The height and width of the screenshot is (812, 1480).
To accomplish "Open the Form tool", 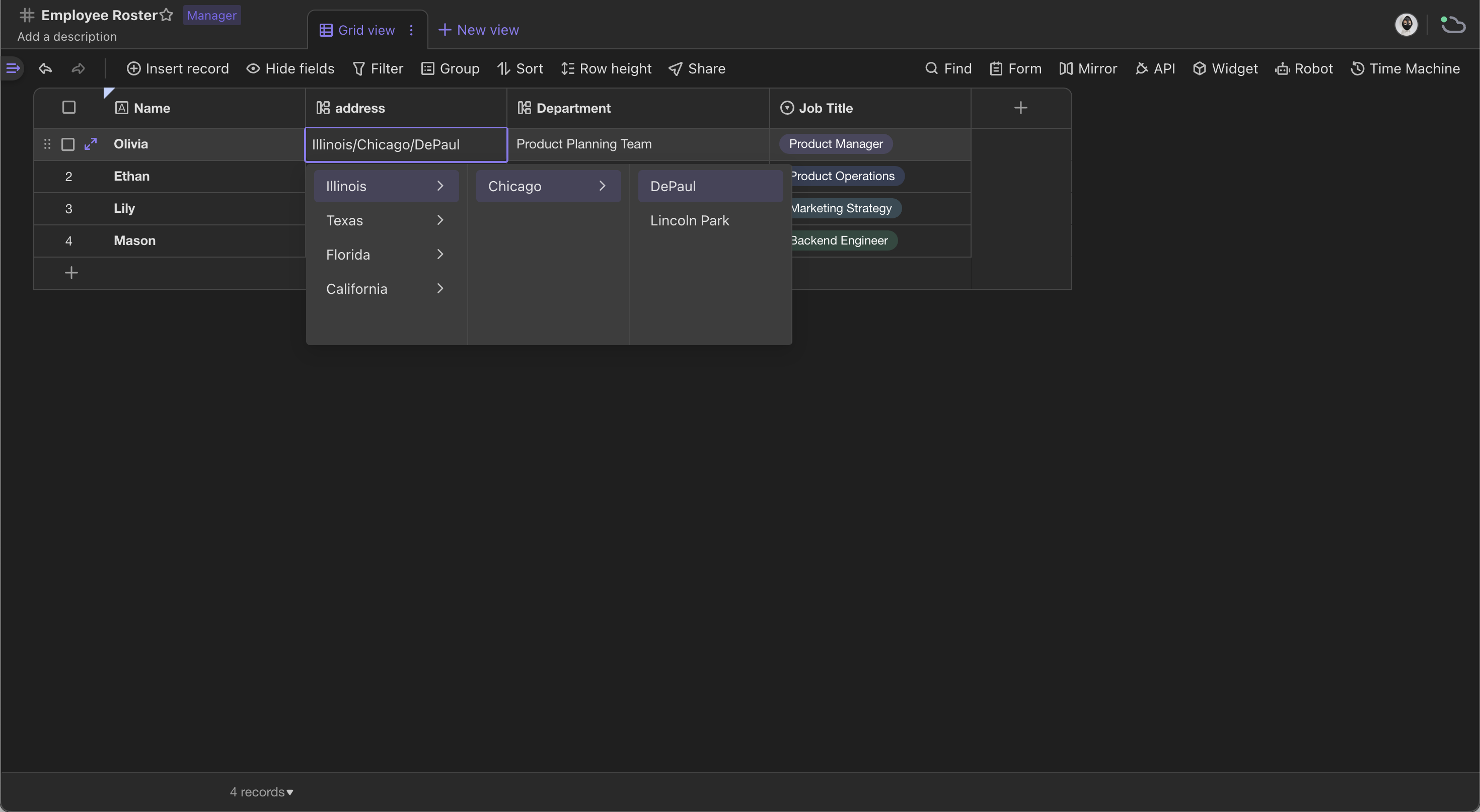I will tap(1015, 69).
